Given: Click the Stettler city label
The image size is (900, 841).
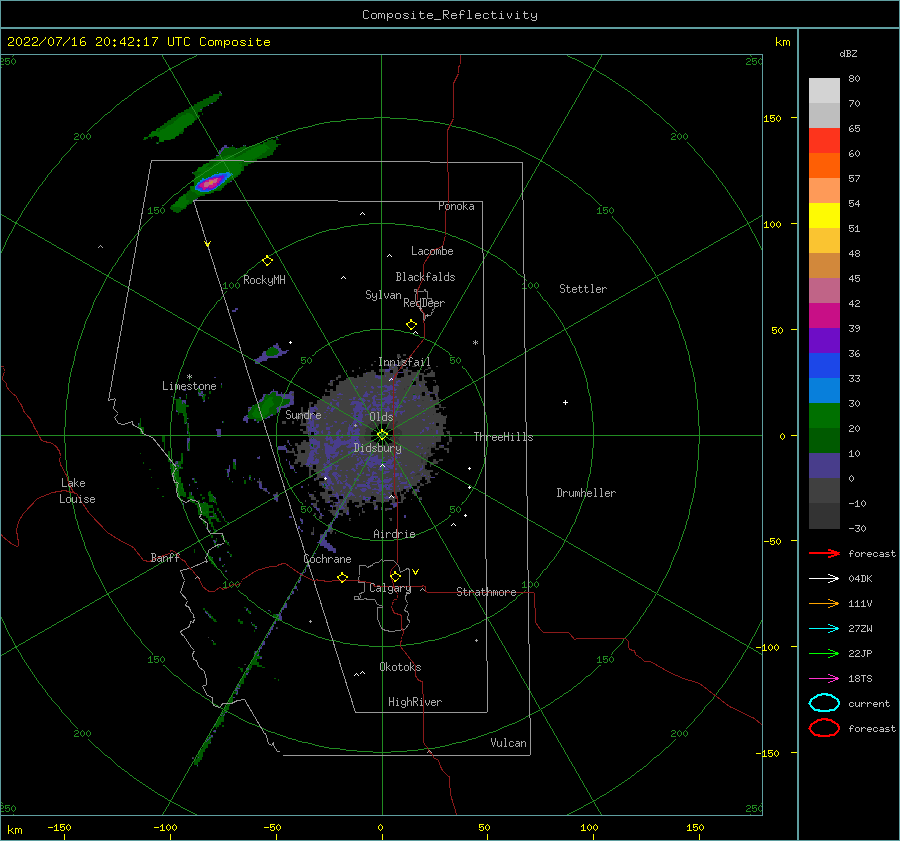Looking at the screenshot, I should click(x=583, y=289).
